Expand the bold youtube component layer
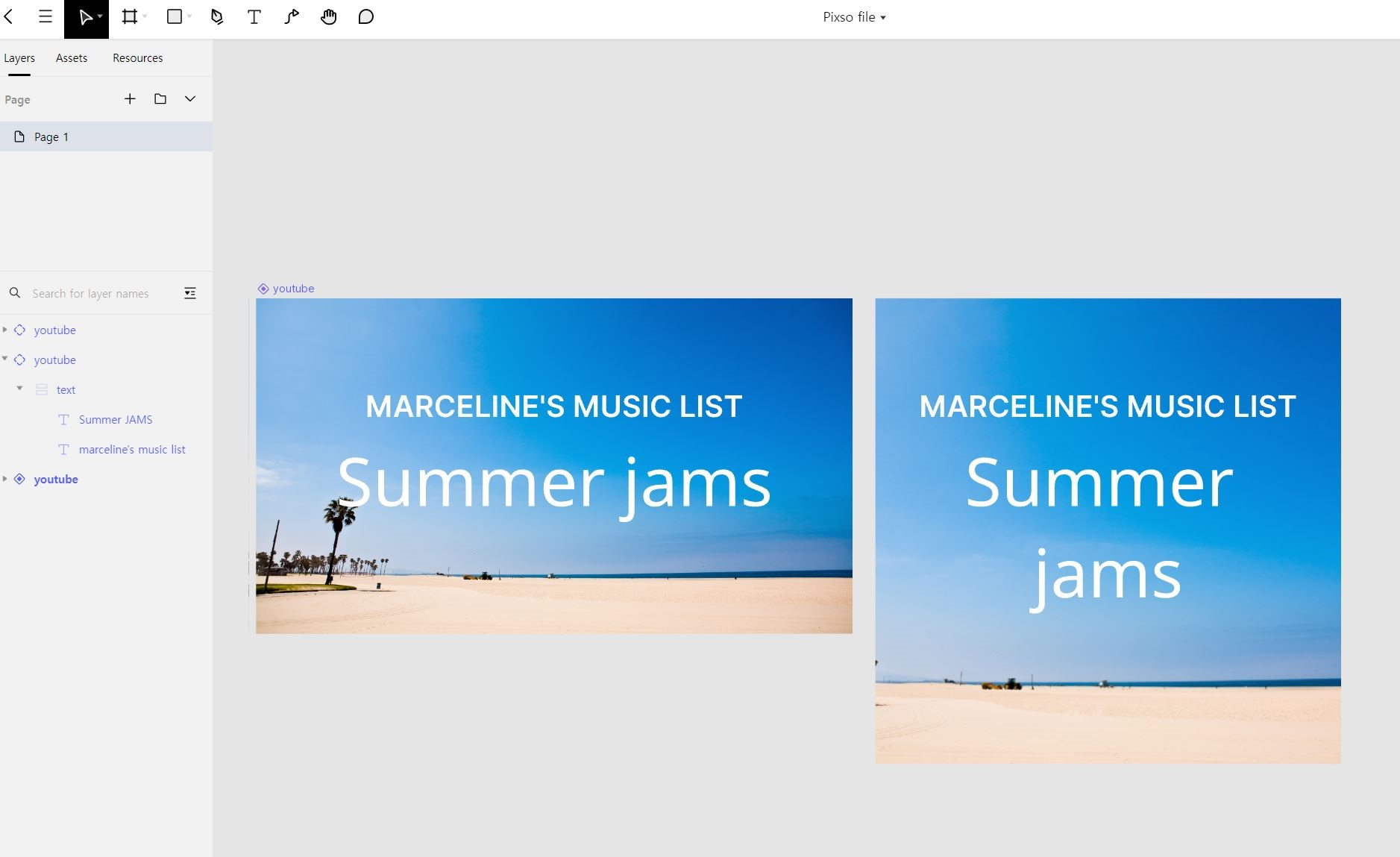Image resolution: width=1400 pixels, height=857 pixels. tap(5, 479)
